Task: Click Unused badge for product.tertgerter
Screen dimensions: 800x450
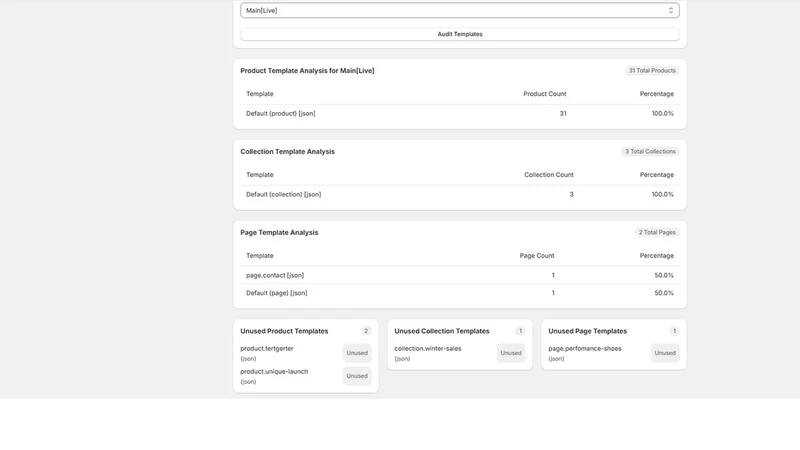Action: [357, 353]
